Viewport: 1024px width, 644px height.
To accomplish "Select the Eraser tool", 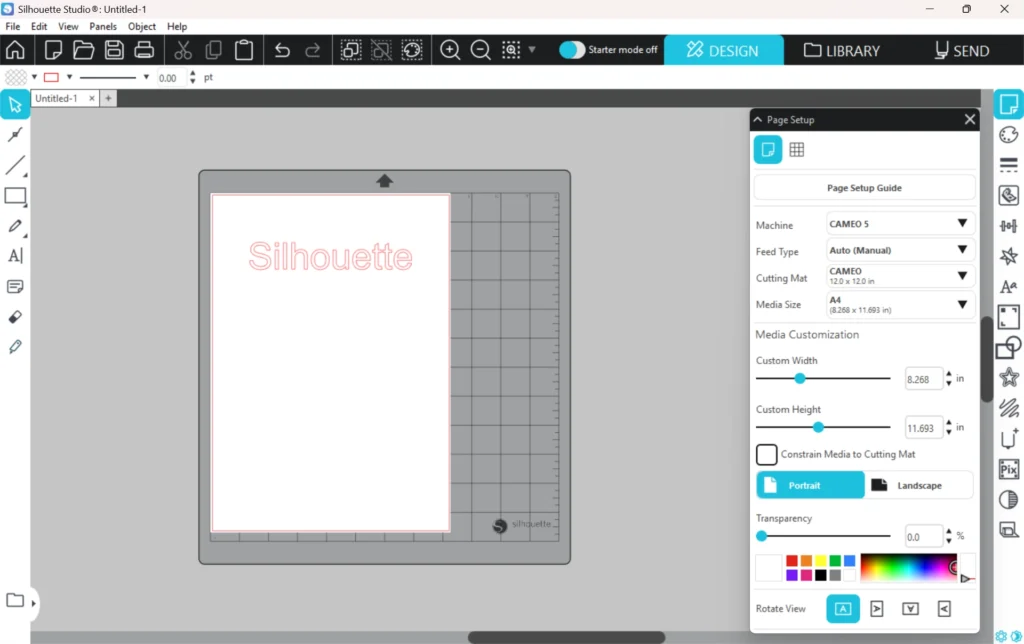I will 15,317.
